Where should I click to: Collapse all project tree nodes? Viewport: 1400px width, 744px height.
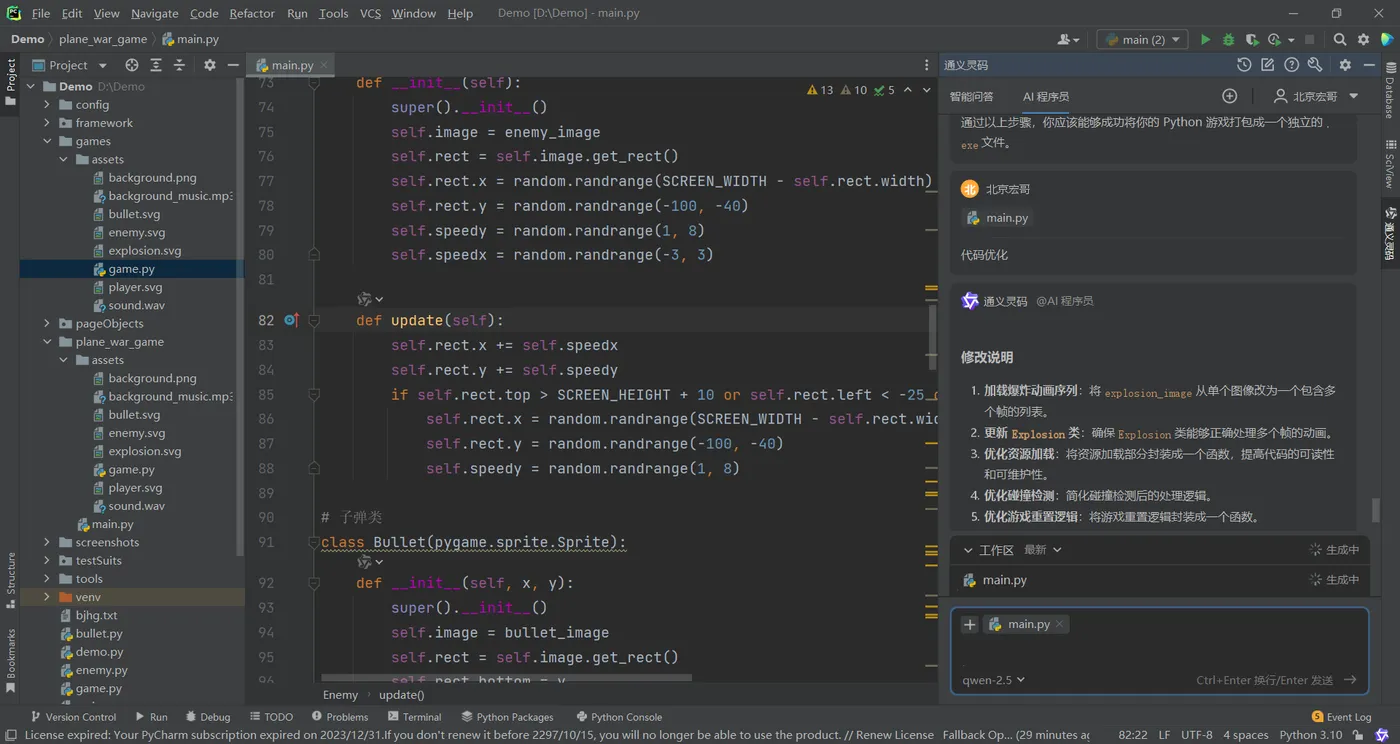point(179,65)
